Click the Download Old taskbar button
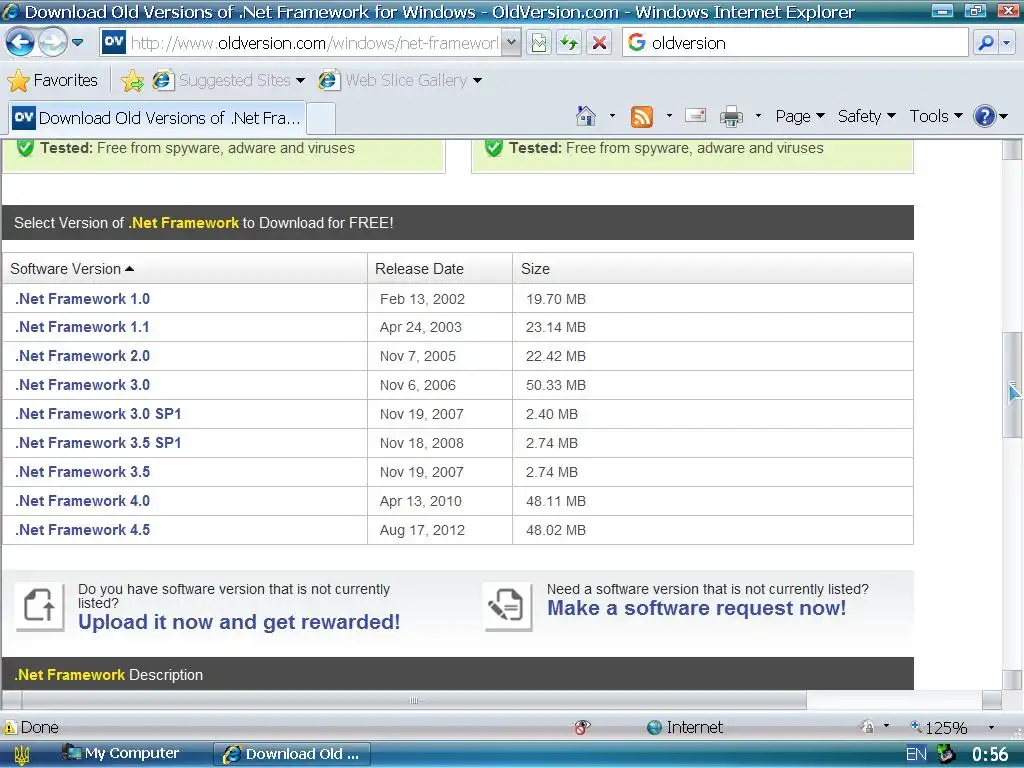This screenshot has width=1024, height=768. coord(292,754)
